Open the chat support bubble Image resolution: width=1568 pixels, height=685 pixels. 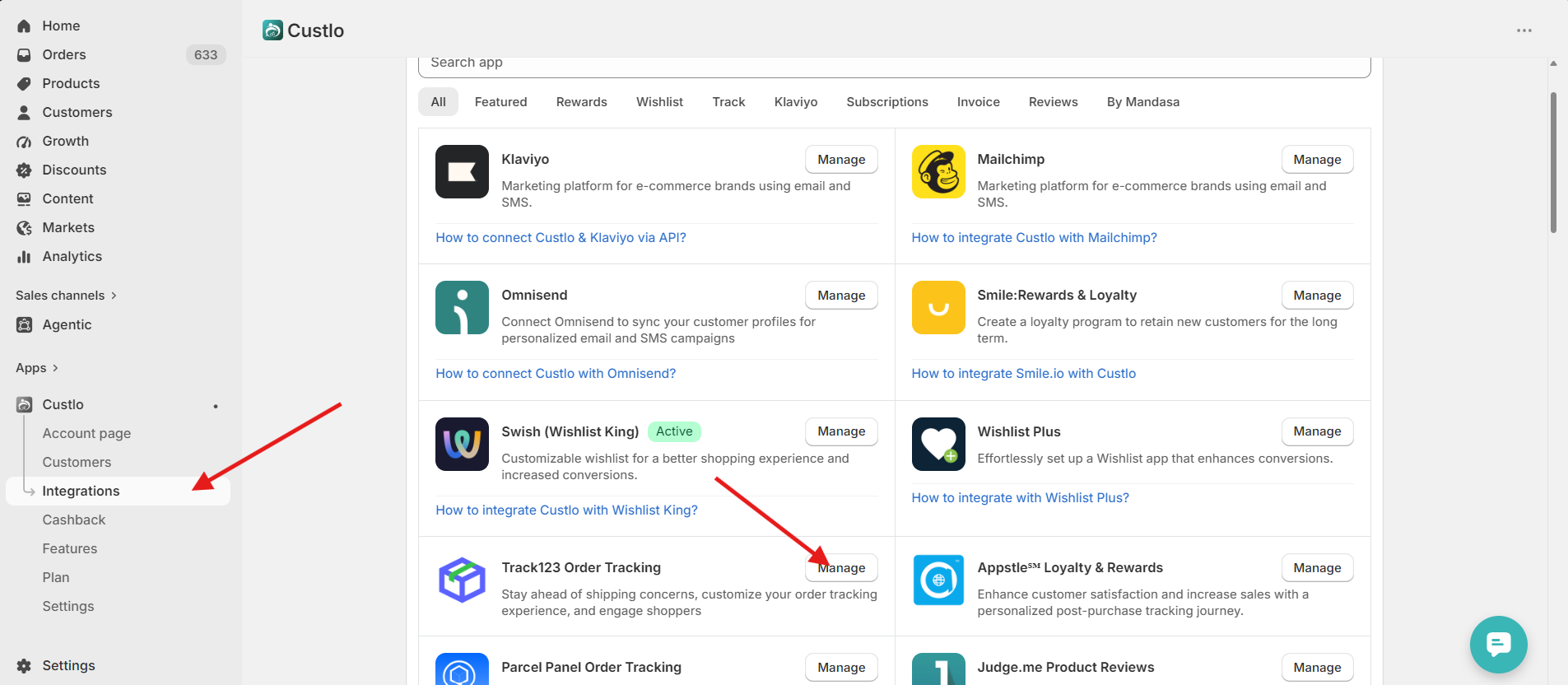pos(1498,645)
